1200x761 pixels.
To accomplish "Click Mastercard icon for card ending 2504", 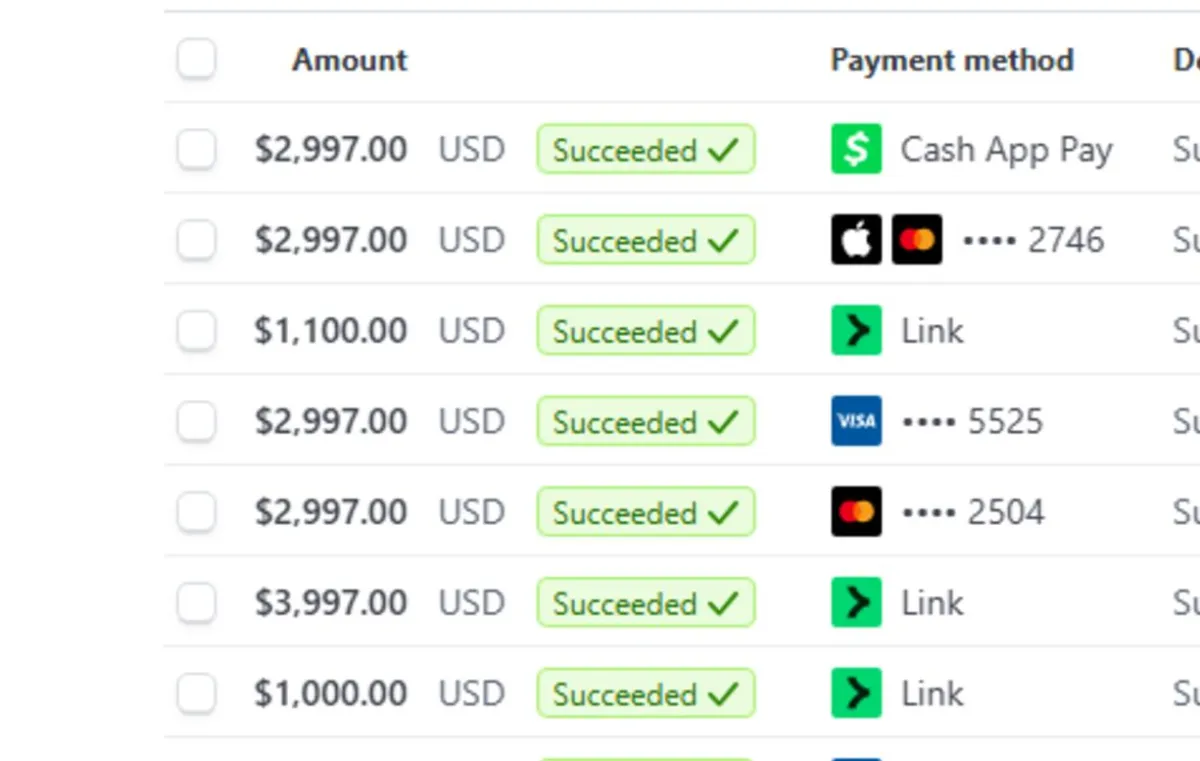I will coord(856,512).
